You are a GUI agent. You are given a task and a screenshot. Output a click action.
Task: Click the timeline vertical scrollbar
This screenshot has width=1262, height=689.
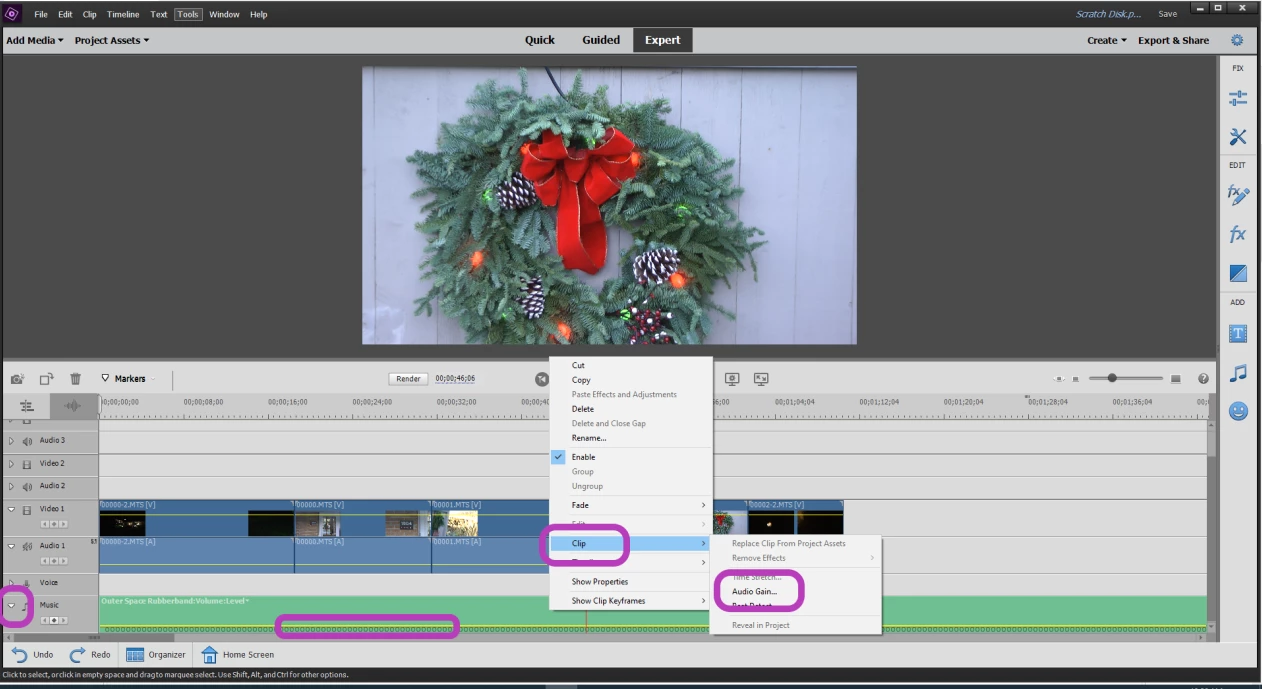[x=1212, y=526]
